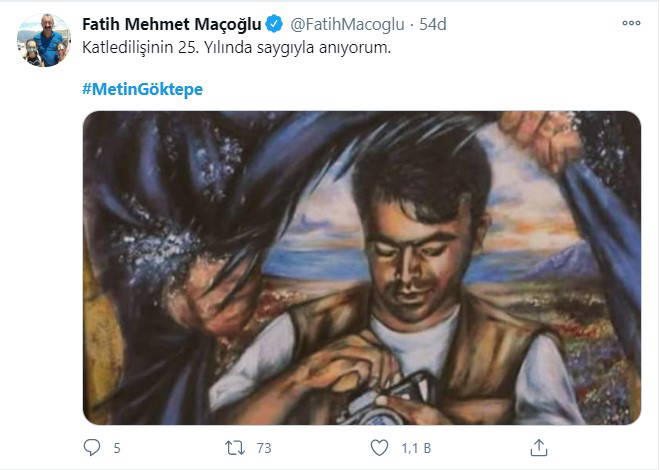Open Fatih Mehmet Maçoğlu's profile avatar
Viewport: 660px width, 470px height.
pos(44,41)
